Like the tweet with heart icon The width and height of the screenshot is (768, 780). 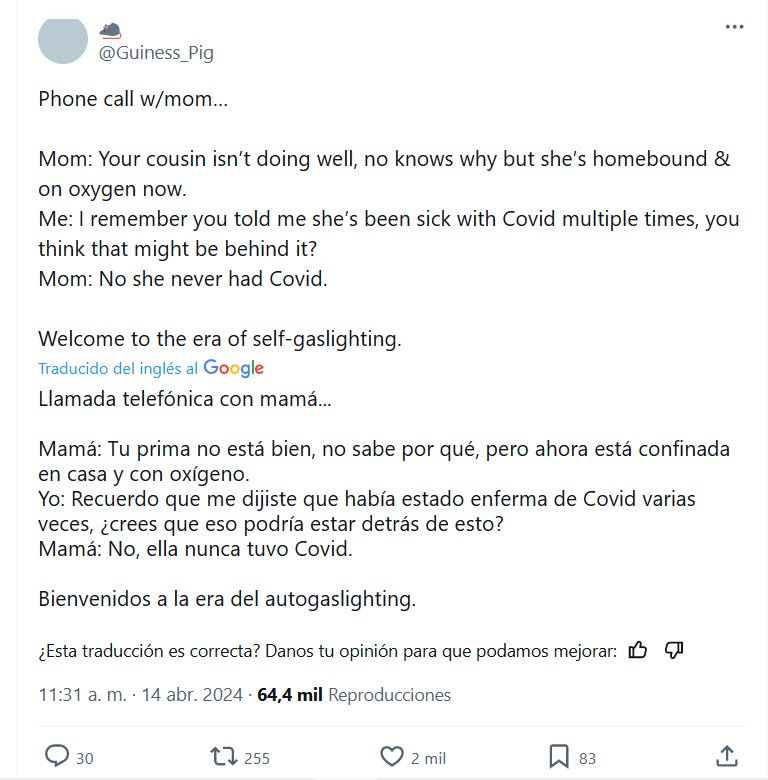[x=393, y=756]
